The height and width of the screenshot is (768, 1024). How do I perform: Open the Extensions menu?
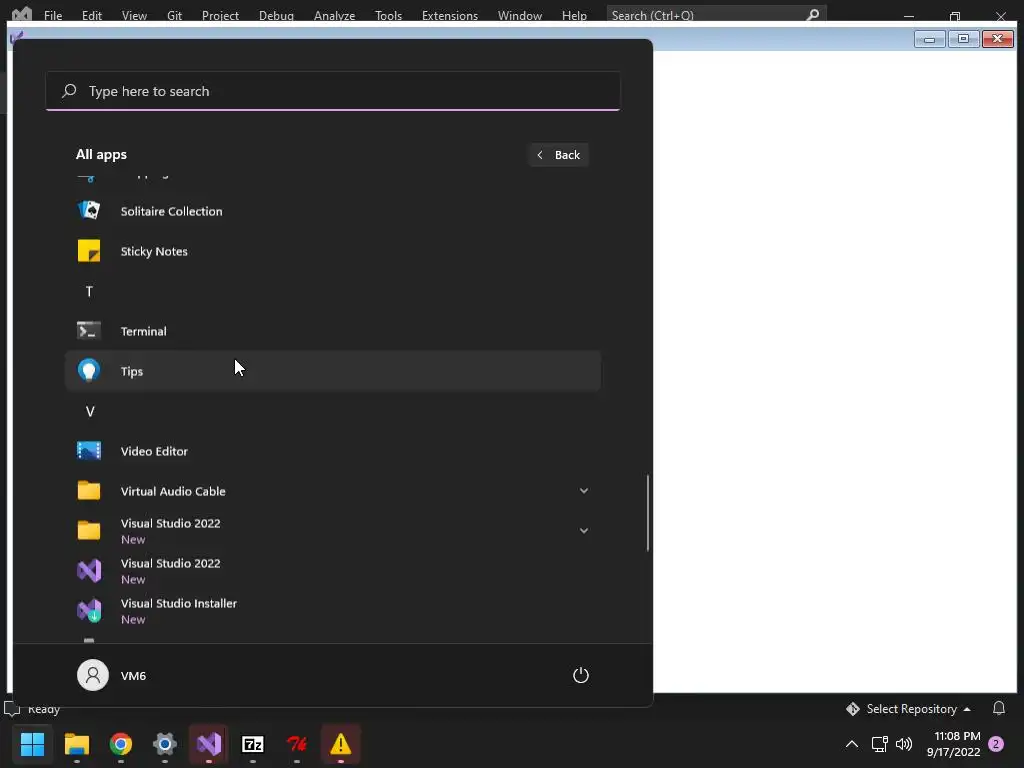(x=450, y=15)
